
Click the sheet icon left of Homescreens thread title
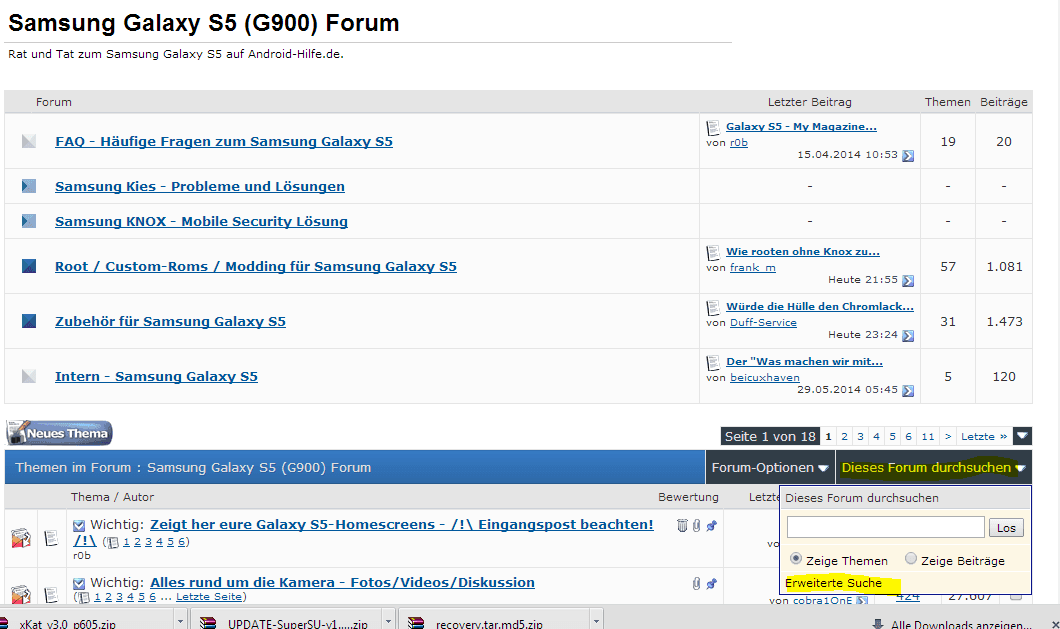point(51,538)
